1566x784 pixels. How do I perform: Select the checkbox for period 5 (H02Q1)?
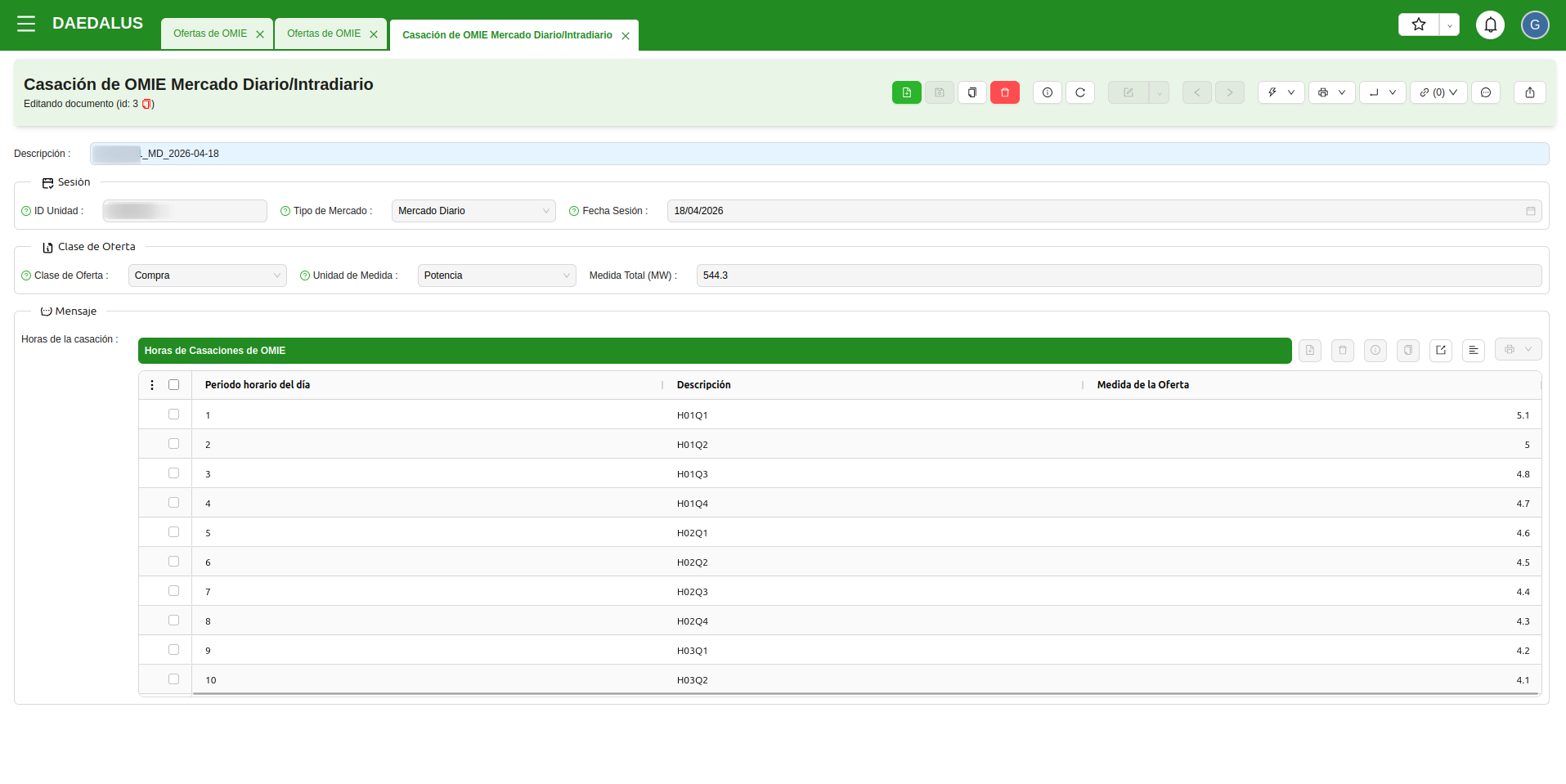173,532
